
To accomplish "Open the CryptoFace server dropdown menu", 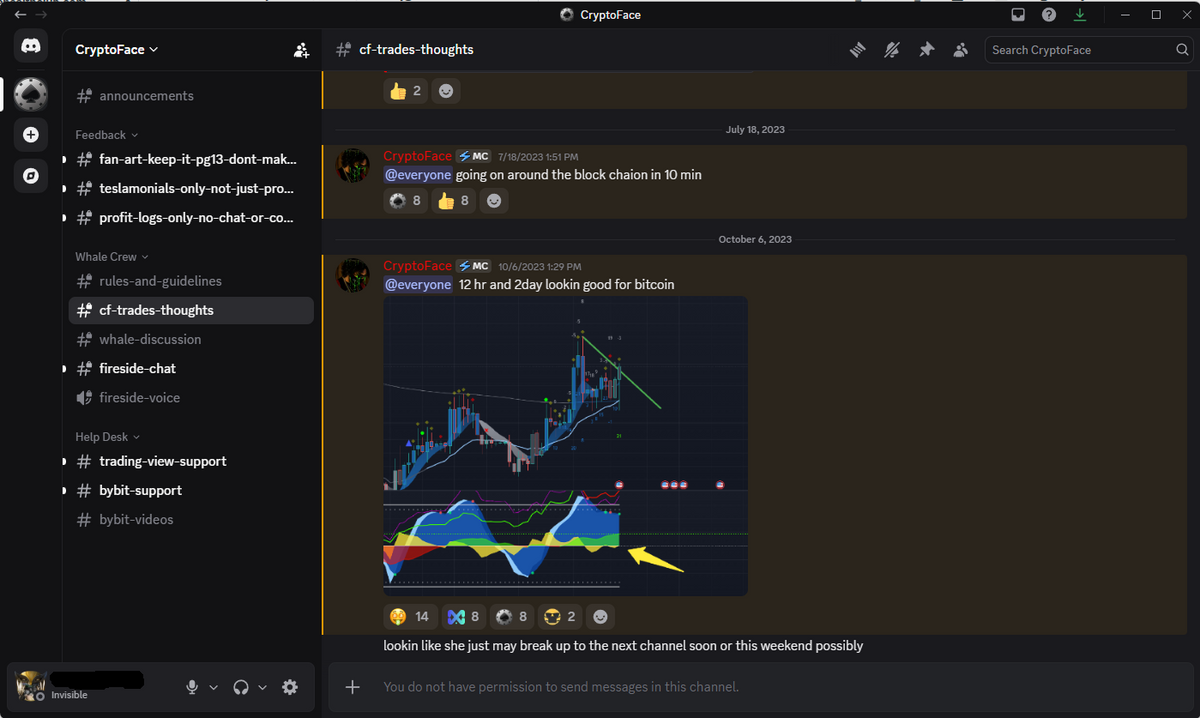I will pyautogui.click(x=118, y=49).
